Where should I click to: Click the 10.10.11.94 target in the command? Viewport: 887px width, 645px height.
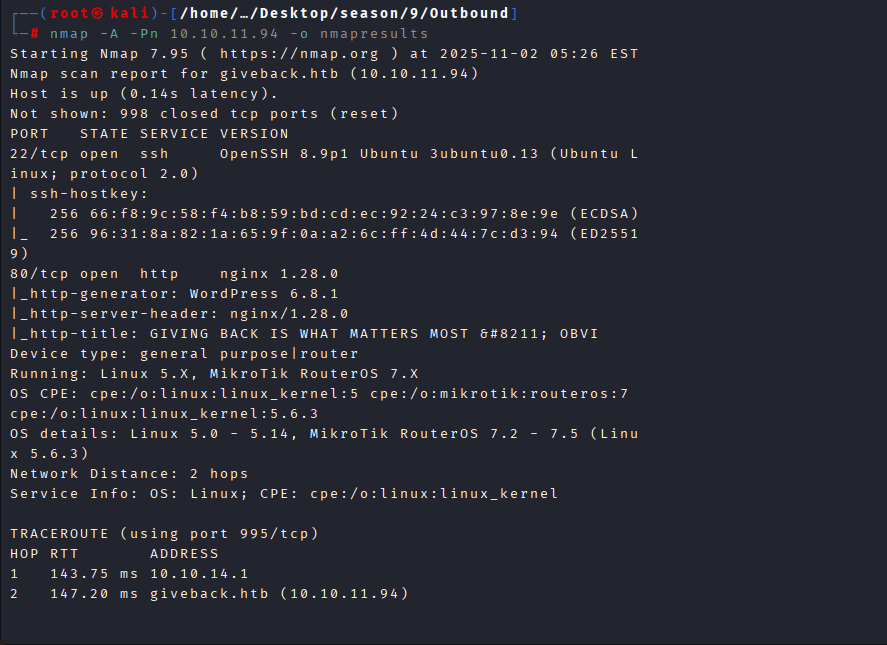tap(229, 33)
